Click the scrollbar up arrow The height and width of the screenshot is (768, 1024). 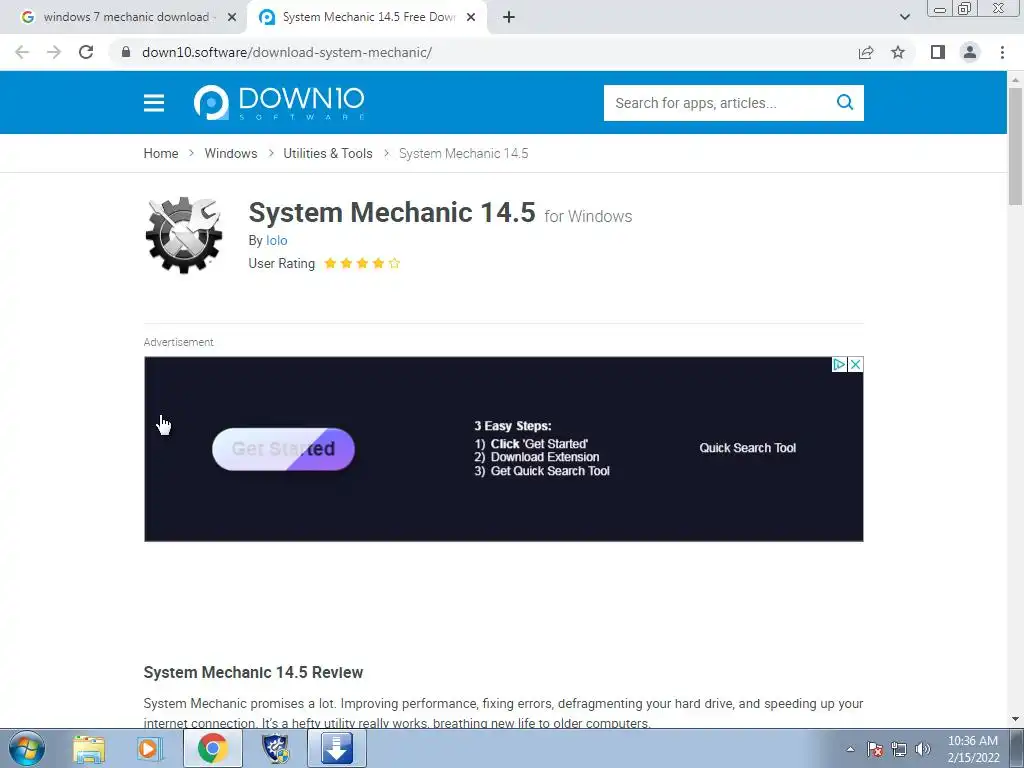pyautogui.click(x=1015, y=79)
